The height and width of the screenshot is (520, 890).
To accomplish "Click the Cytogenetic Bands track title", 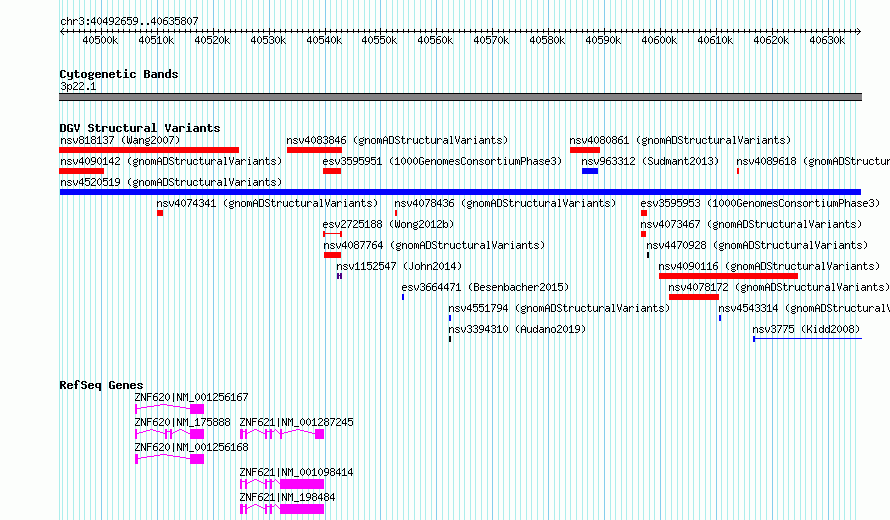I will point(119,74).
